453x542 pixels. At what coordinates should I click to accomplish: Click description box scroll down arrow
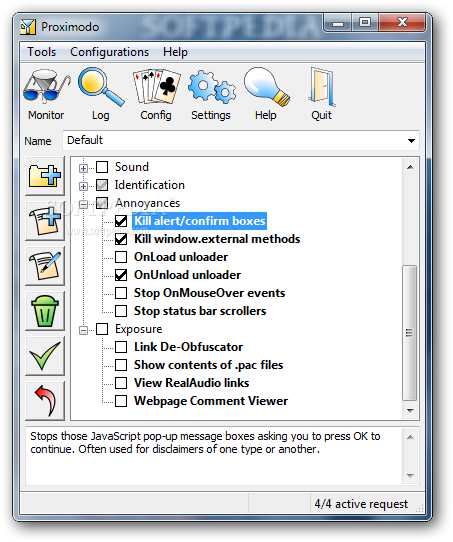[410, 476]
